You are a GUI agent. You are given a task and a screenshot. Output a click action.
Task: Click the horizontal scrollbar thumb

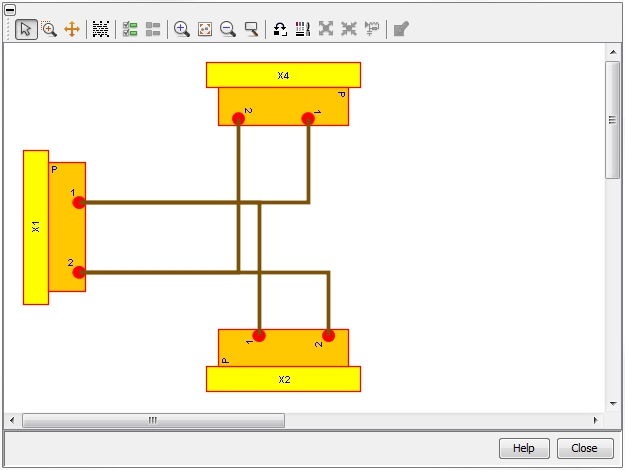pyautogui.click(x=153, y=420)
